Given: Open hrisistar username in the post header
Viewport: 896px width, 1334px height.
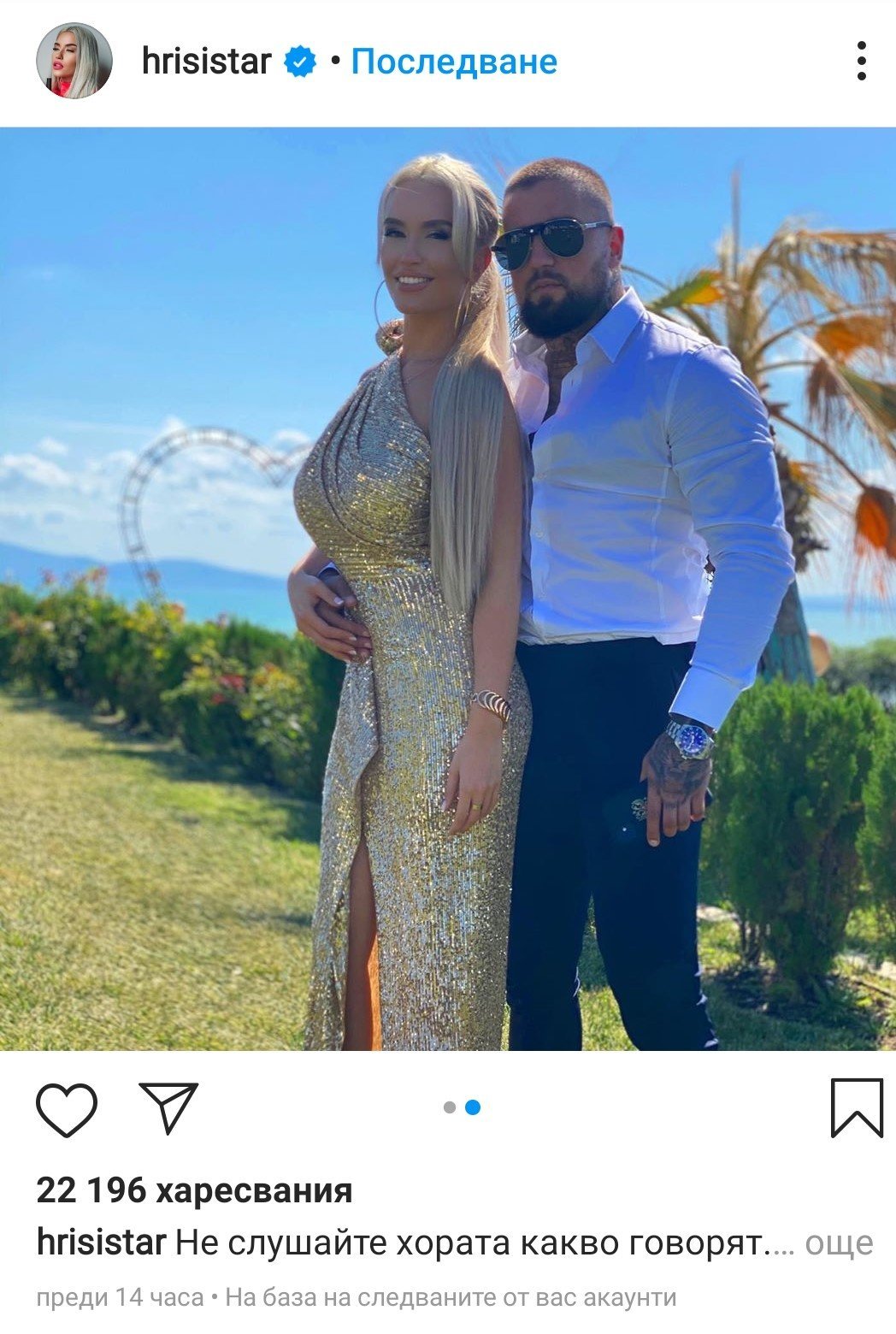Looking at the screenshot, I should pyautogui.click(x=206, y=62).
